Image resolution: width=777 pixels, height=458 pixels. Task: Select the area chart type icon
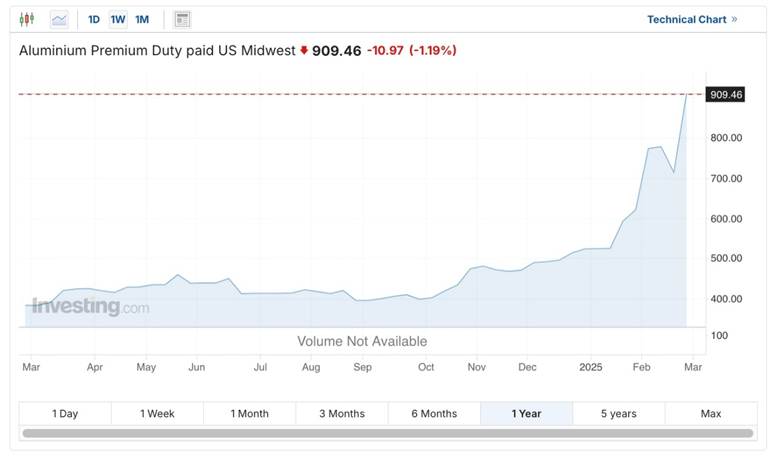59,19
